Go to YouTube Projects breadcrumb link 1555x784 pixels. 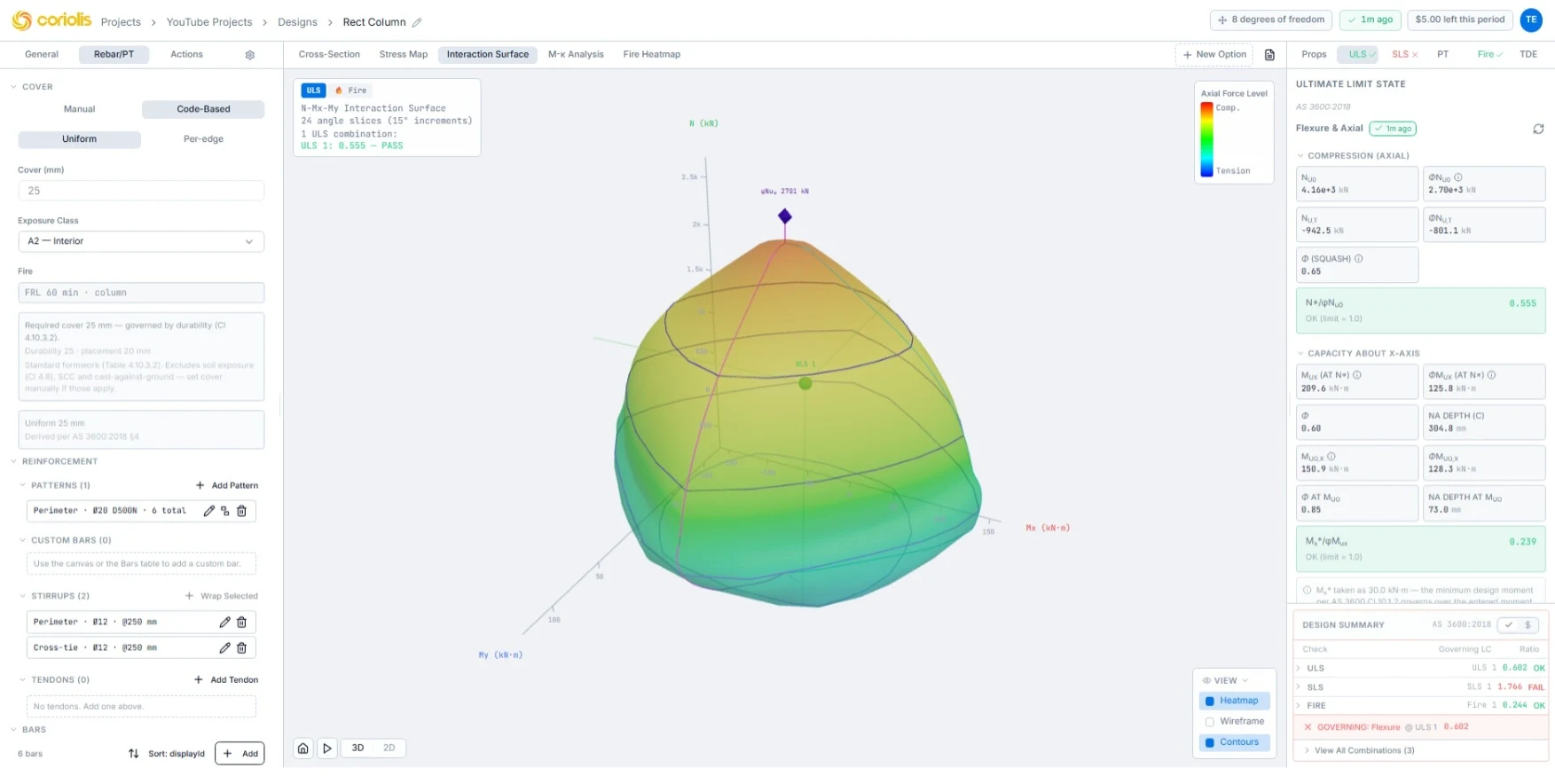coord(209,22)
